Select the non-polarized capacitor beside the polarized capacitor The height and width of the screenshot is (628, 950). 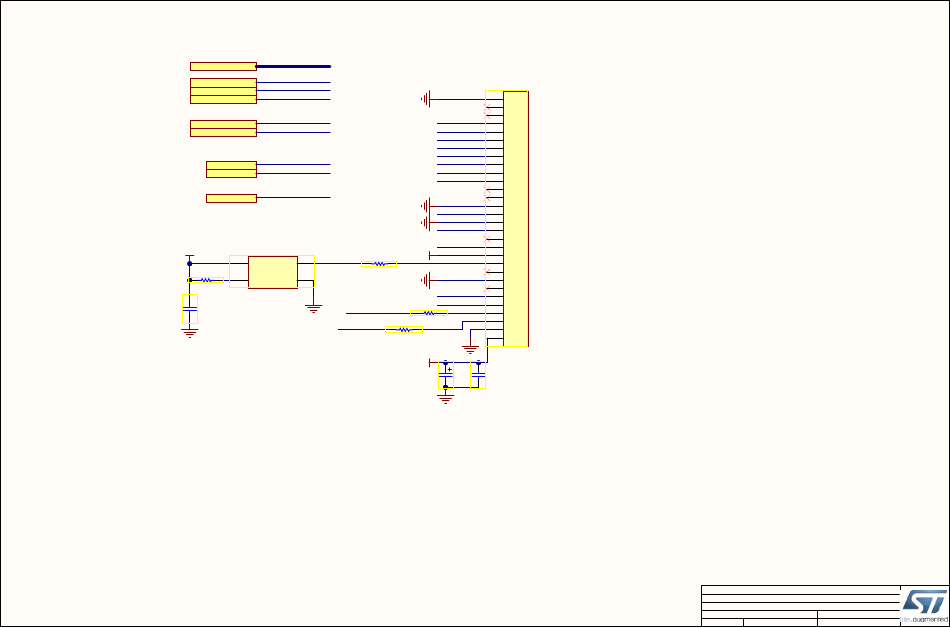(x=478, y=375)
